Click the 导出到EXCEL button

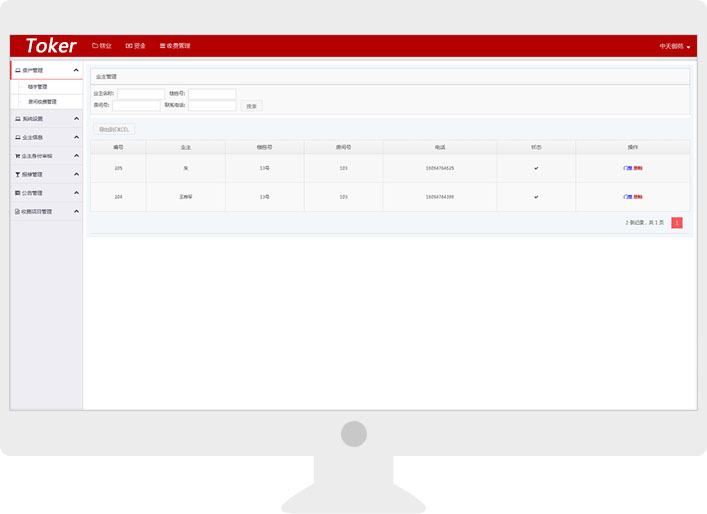click(113, 129)
